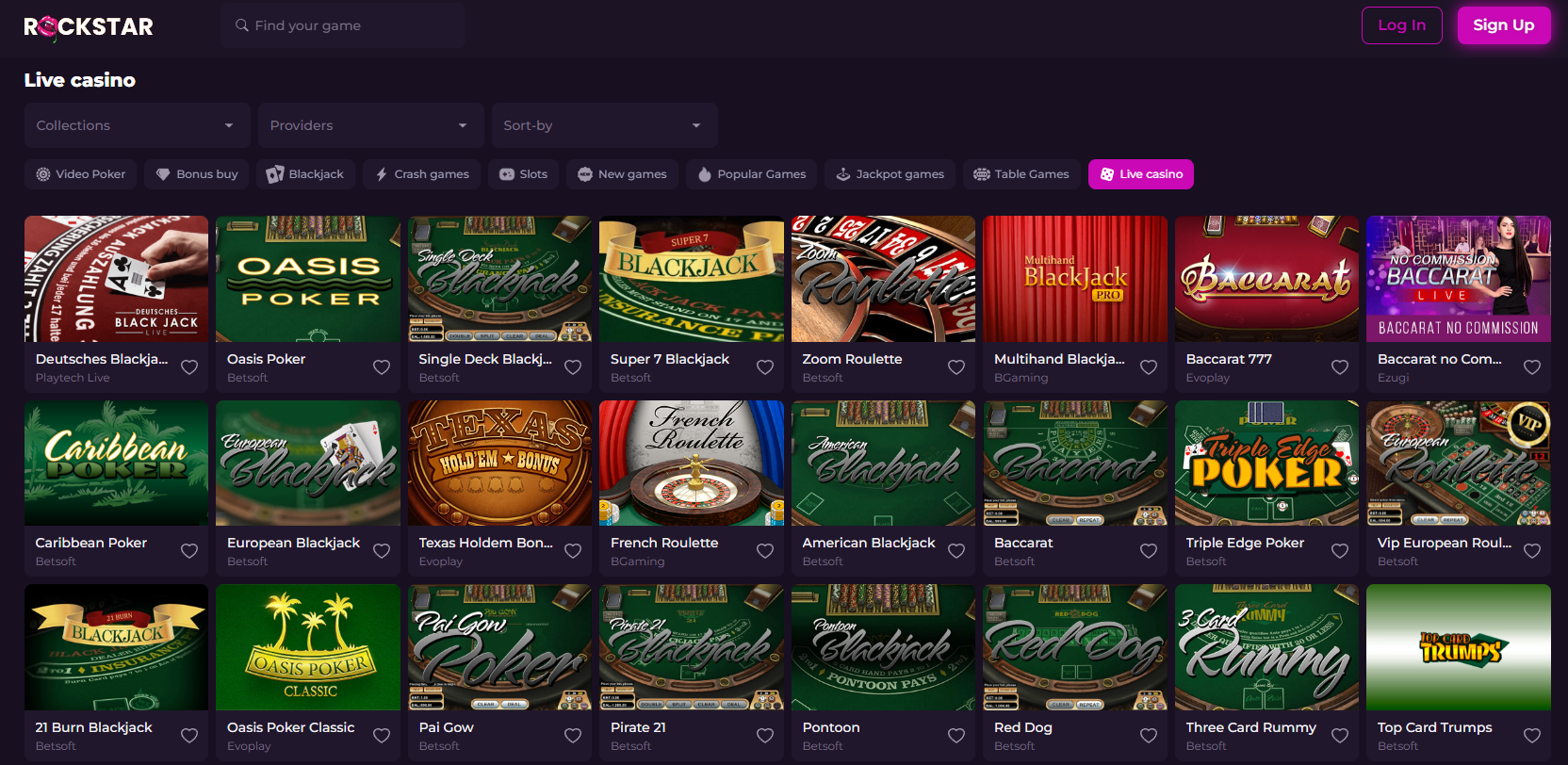Click the search magnifier icon
This screenshot has height=765, width=1568.
242,25
